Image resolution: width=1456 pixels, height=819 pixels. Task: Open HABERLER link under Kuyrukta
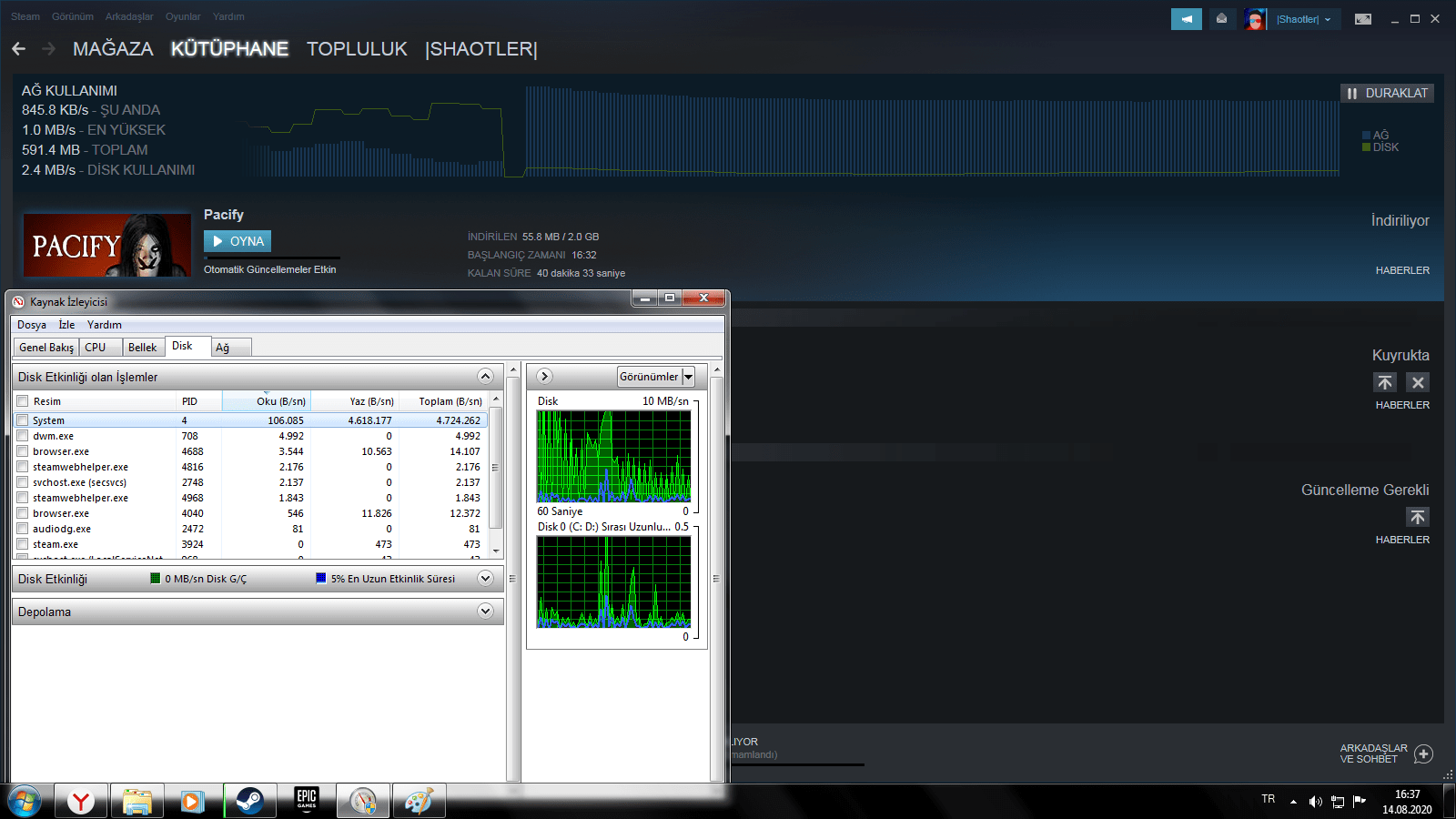pyautogui.click(x=1402, y=405)
